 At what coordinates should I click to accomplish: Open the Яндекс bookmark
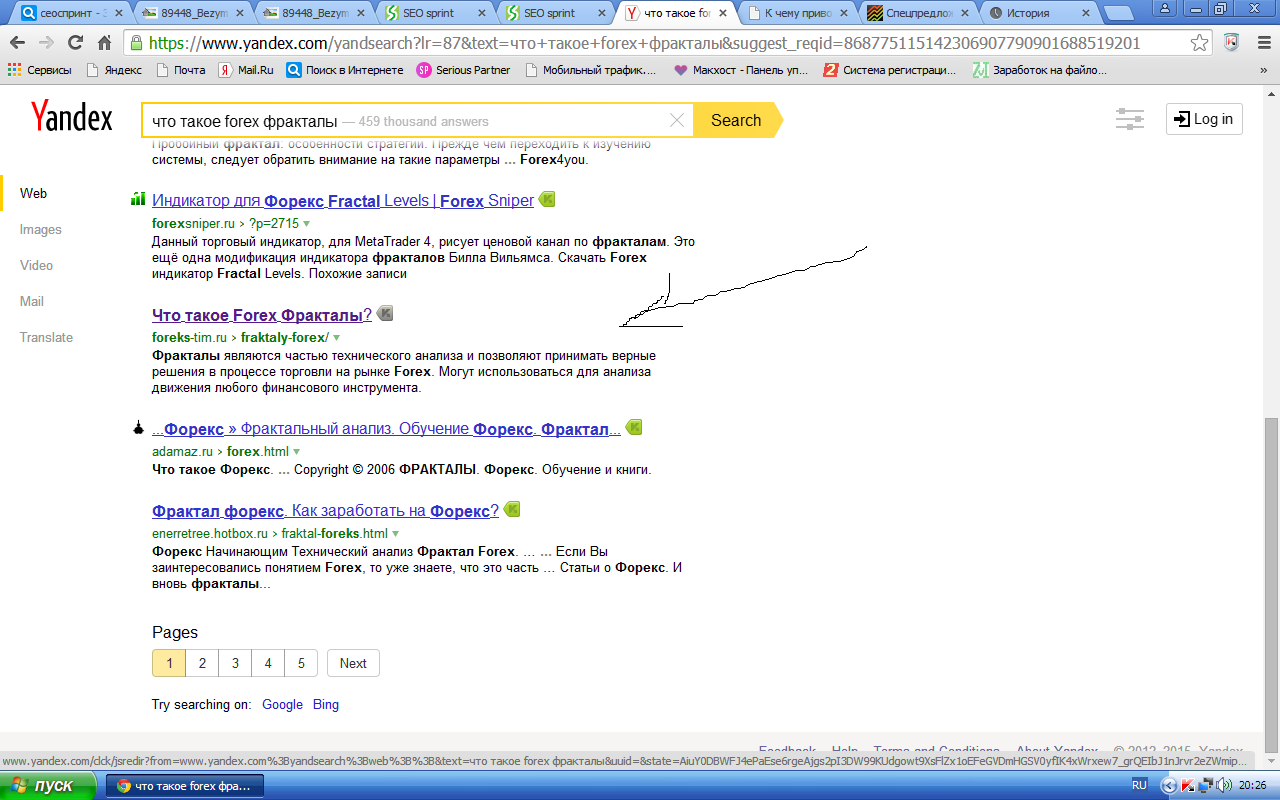pos(114,70)
